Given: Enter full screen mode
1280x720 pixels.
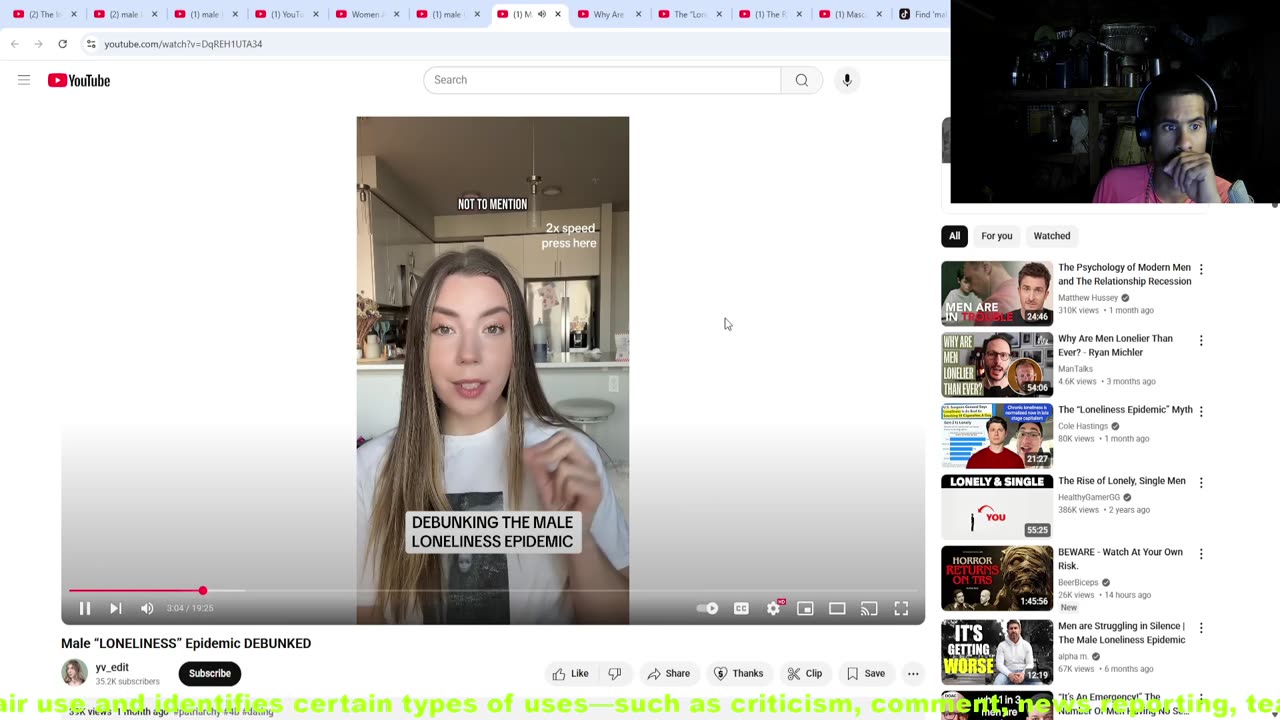Looking at the screenshot, I should tap(901, 608).
